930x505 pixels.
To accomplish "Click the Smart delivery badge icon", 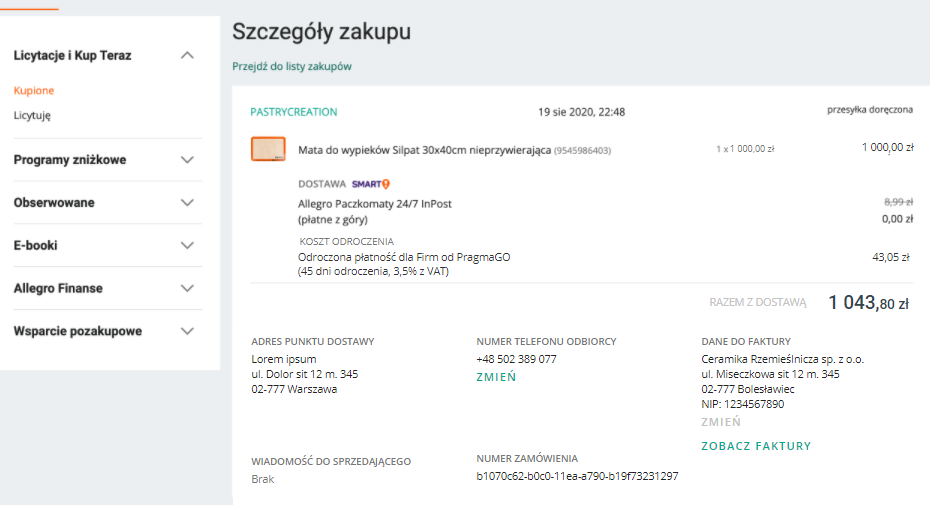I will click(371, 184).
